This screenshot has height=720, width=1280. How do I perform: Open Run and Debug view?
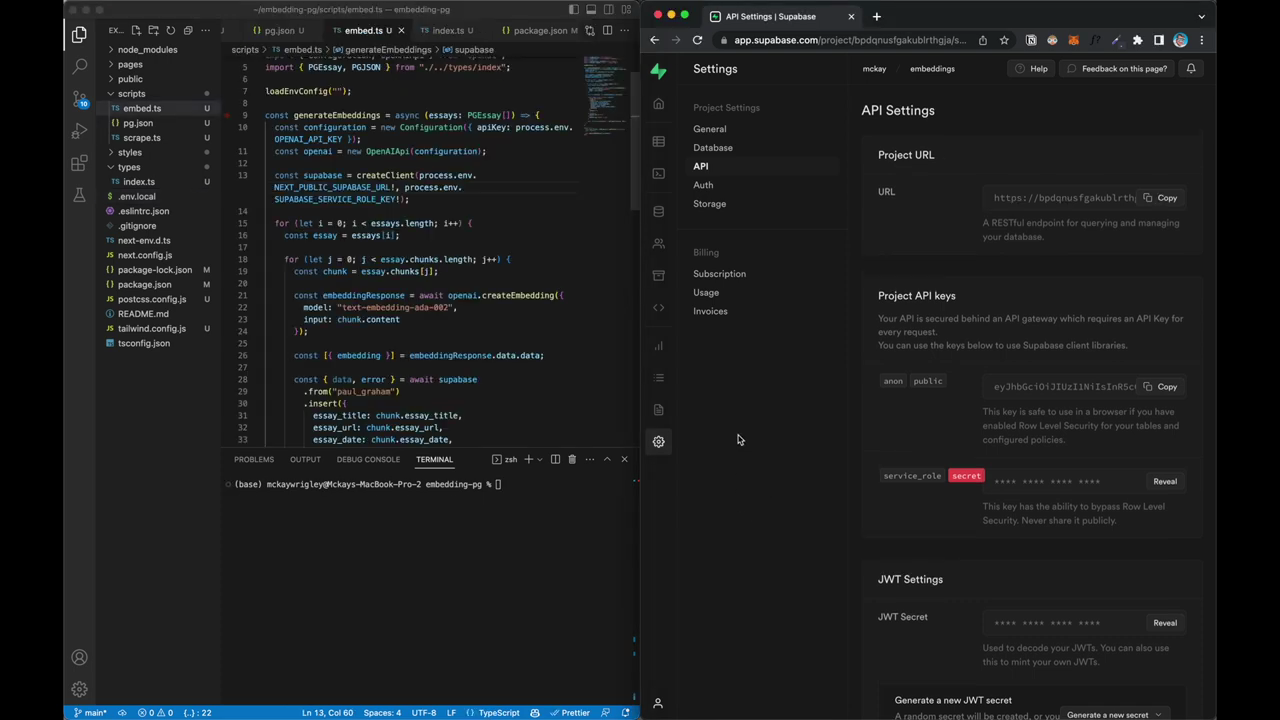[x=79, y=131]
